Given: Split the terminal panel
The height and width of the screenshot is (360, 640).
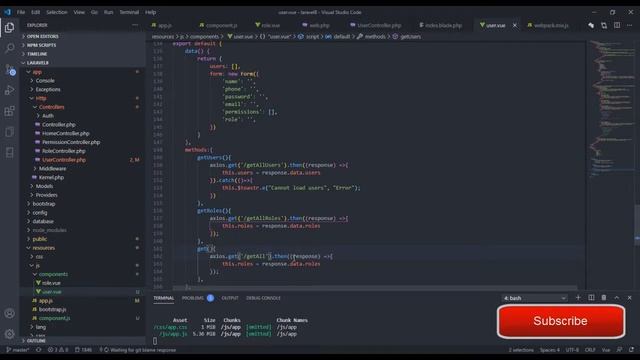Looking at the screenshot, I should (591, 298).
